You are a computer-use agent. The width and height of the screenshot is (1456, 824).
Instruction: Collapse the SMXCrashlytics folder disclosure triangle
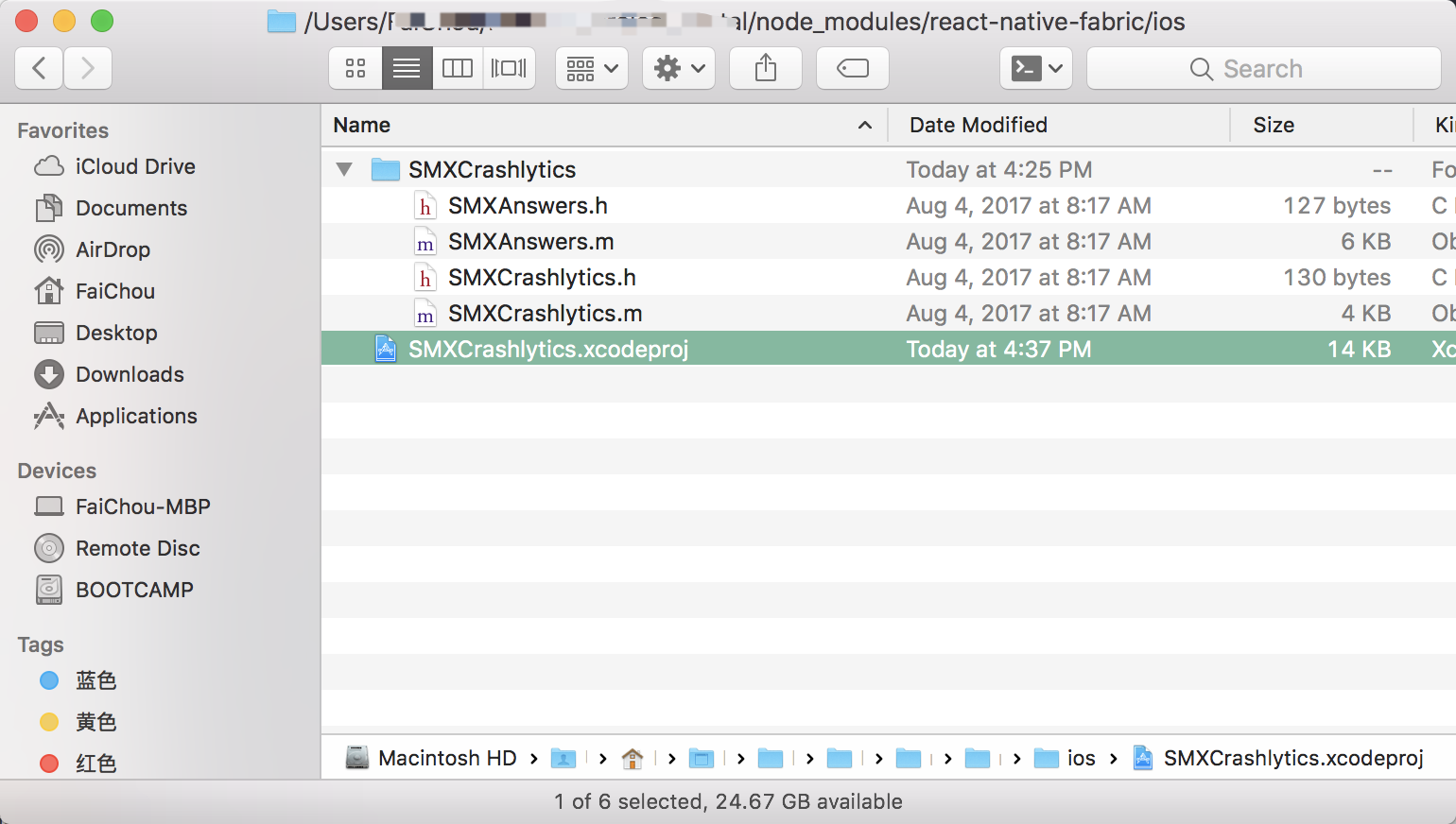coord(344,169)
